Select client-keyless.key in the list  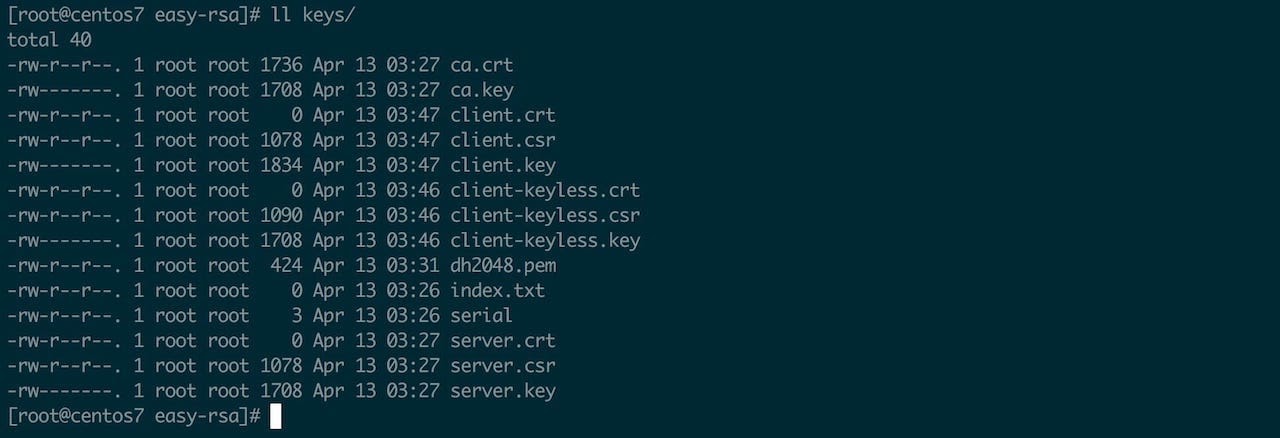(x=545, y=240)
